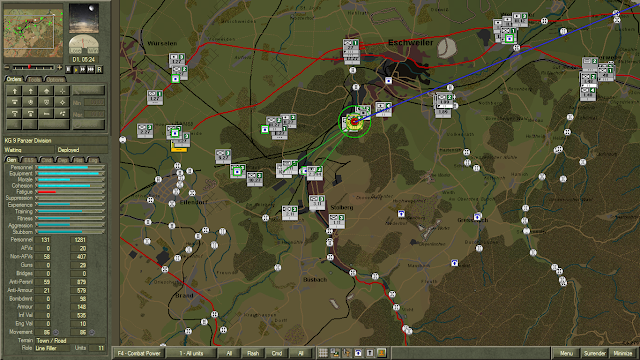Toggle the map grid icon in bottom toolbar
The image size is (640, 360).
click(323, 353)
